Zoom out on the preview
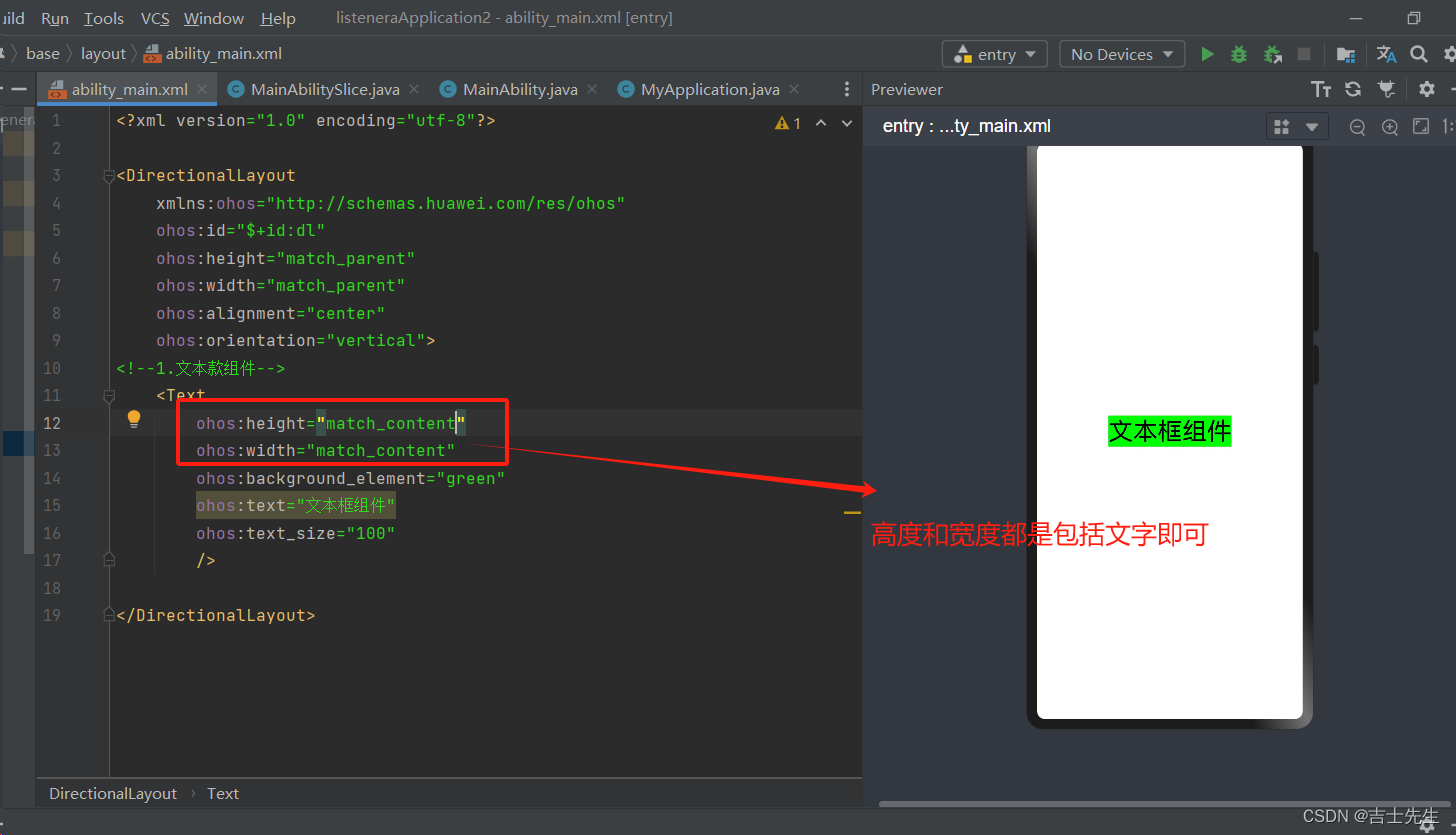This screenshot has height=835, width=1456. (1357, 127)
